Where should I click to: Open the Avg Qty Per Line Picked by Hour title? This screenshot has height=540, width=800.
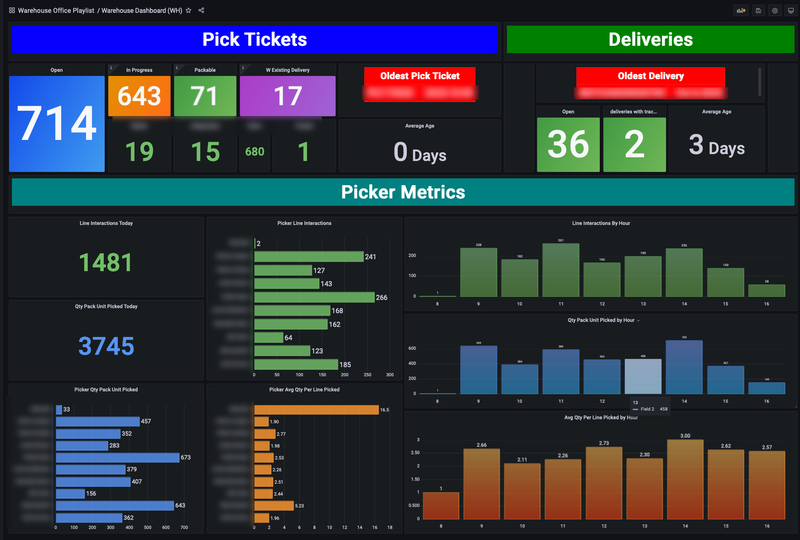(601, 417)
